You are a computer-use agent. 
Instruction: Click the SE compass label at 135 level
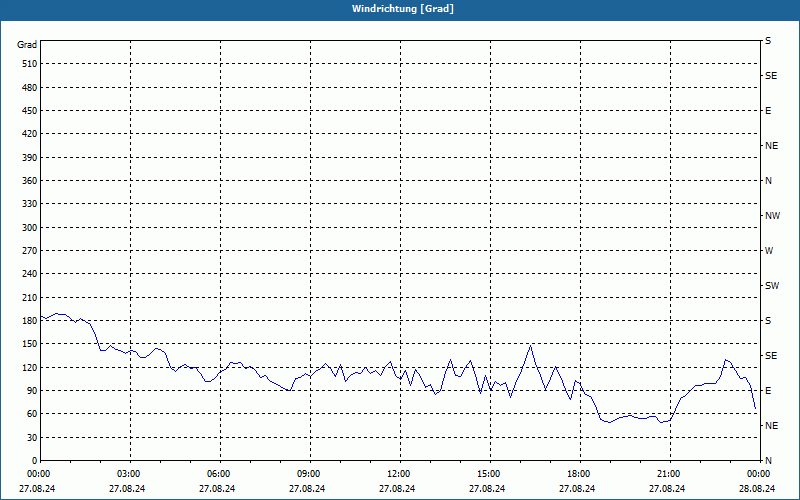point(771,356)
